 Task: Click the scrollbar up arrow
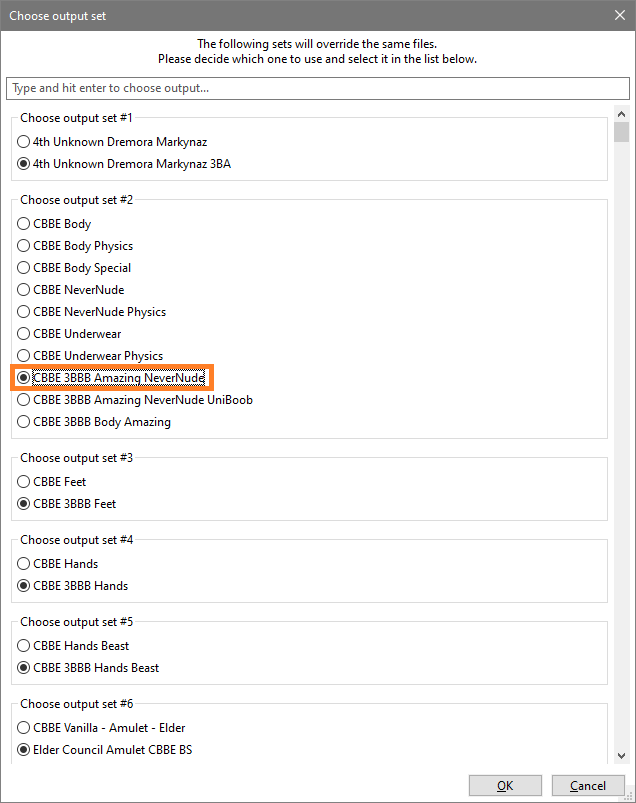[x=621, y=114]
